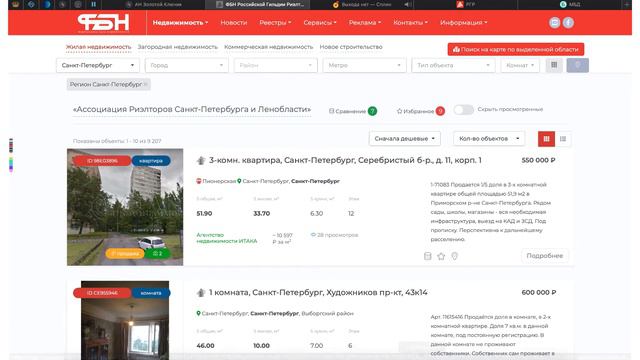Click the red ID badge on first listing photo
The height and width of the screenshot is (360, 640).
pos(102,161)
